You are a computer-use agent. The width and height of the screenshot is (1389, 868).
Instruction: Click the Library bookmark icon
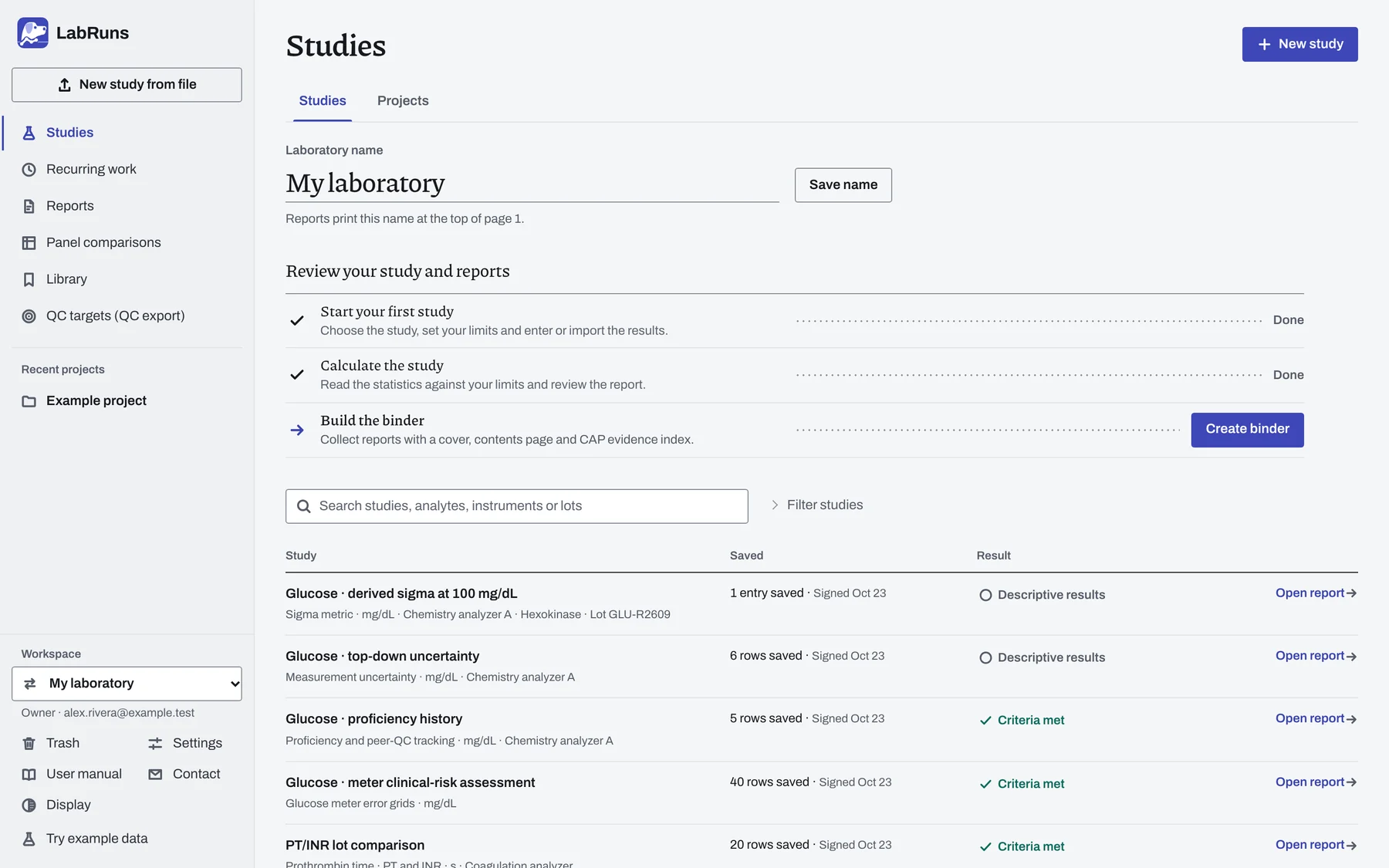point(29,279)
